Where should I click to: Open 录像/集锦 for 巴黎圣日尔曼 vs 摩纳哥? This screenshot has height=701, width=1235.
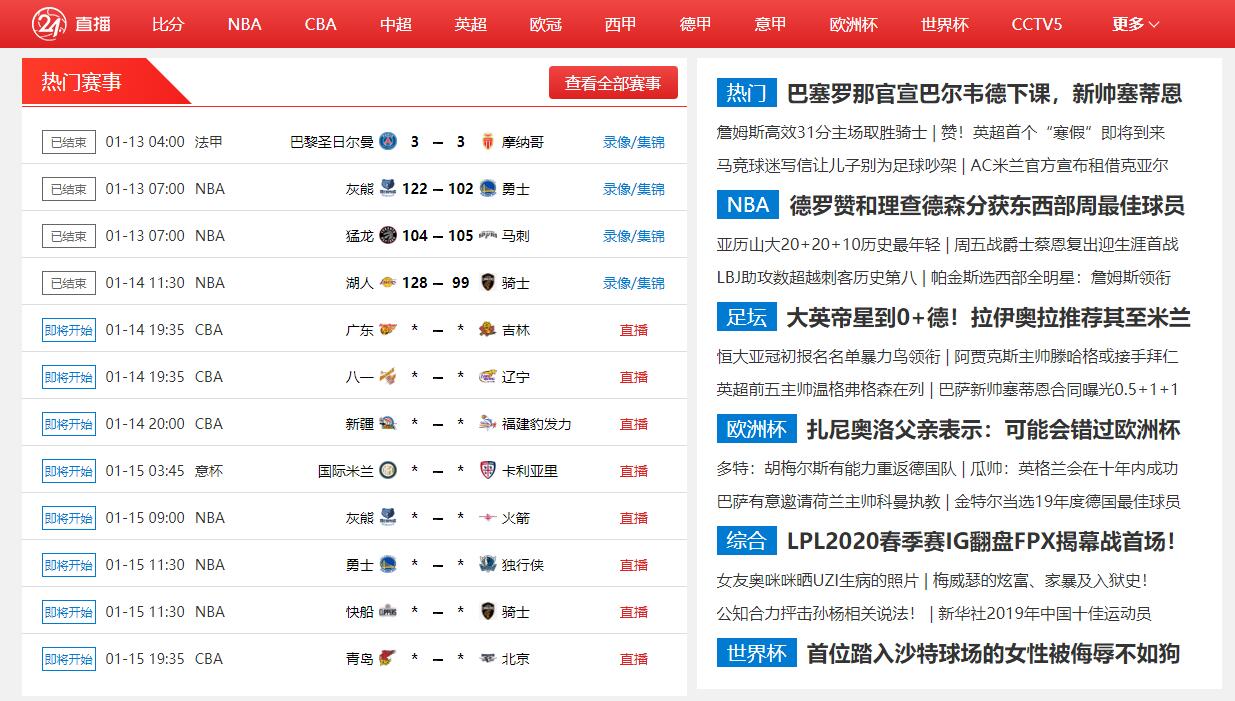point(634,142)
